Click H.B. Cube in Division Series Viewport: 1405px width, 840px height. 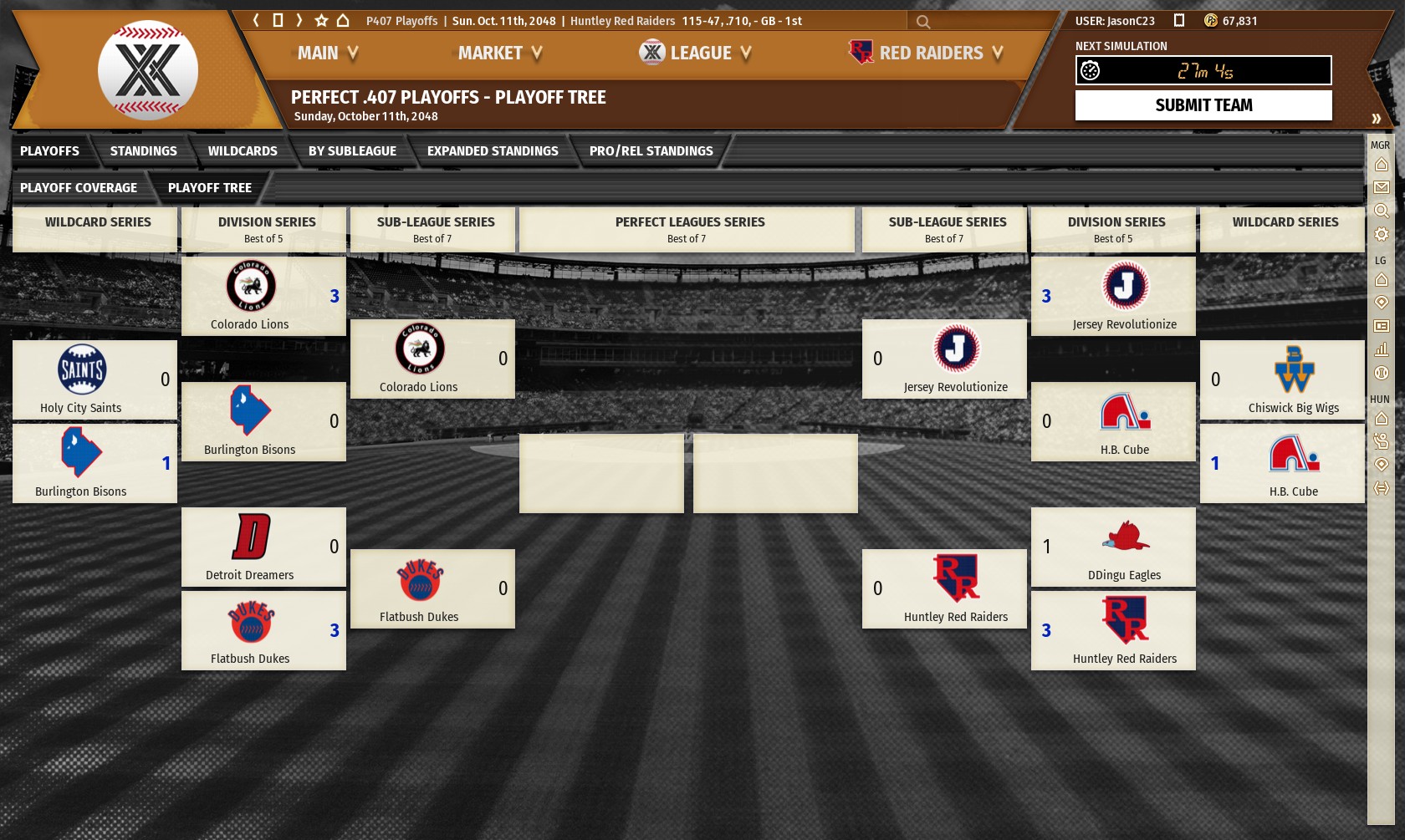1113,421
